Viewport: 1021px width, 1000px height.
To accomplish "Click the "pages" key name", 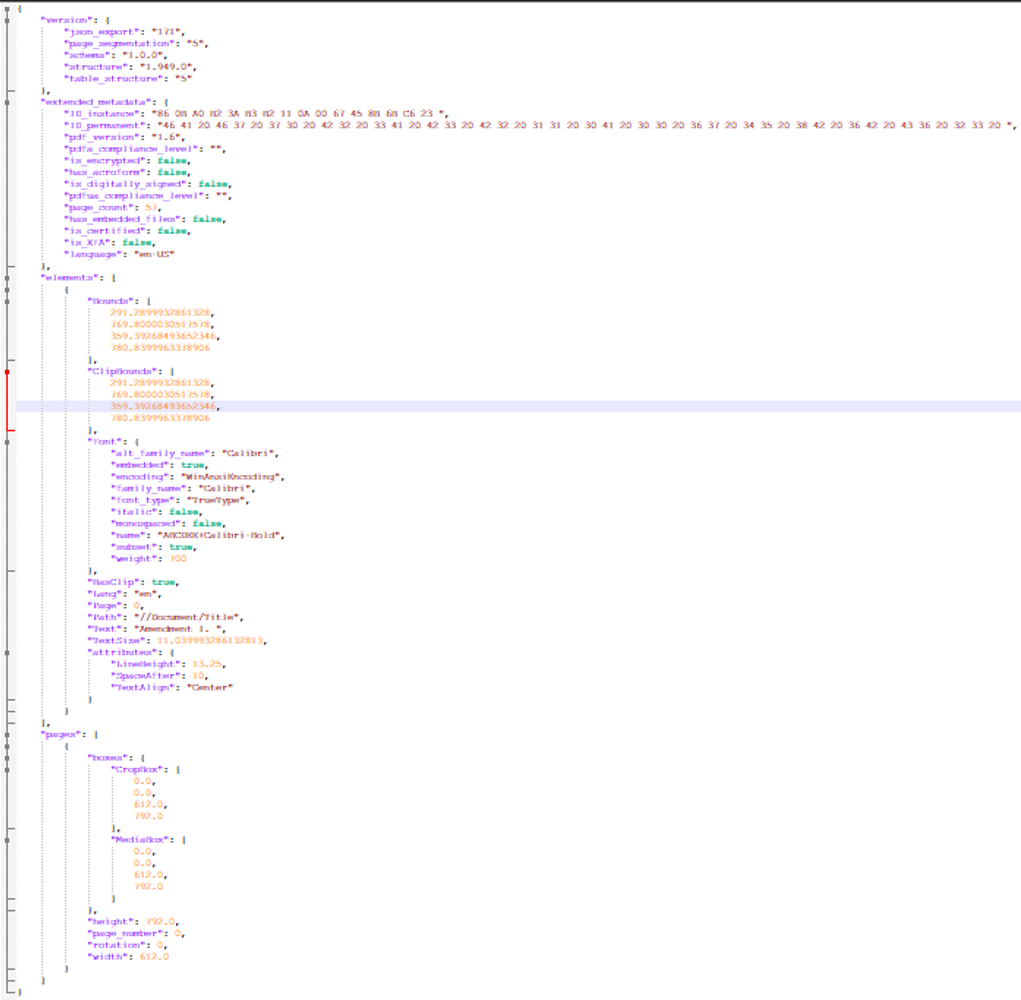I will pos(63,735).
